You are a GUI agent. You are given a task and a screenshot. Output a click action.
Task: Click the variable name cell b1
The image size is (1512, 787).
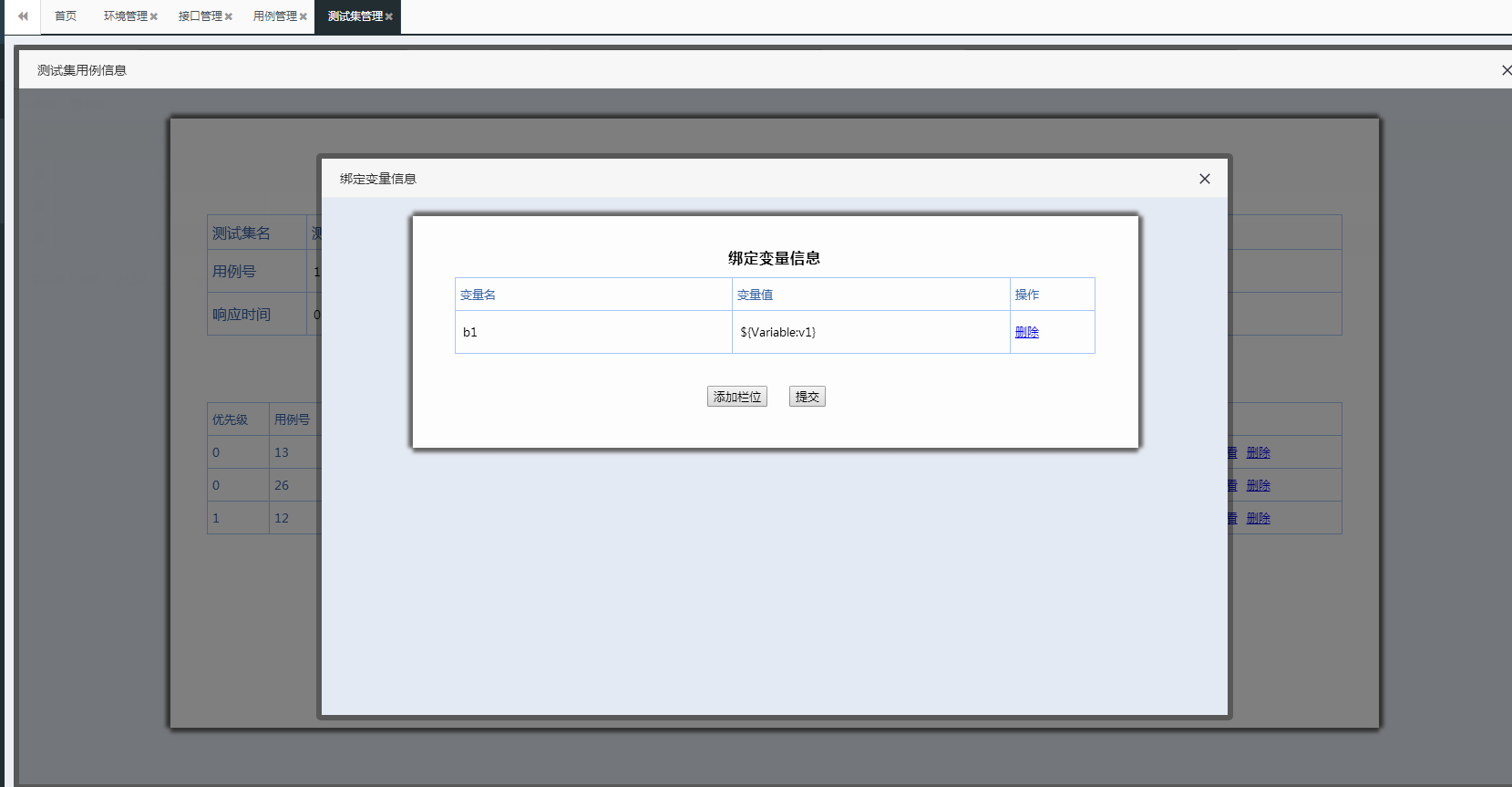(594, 332)
